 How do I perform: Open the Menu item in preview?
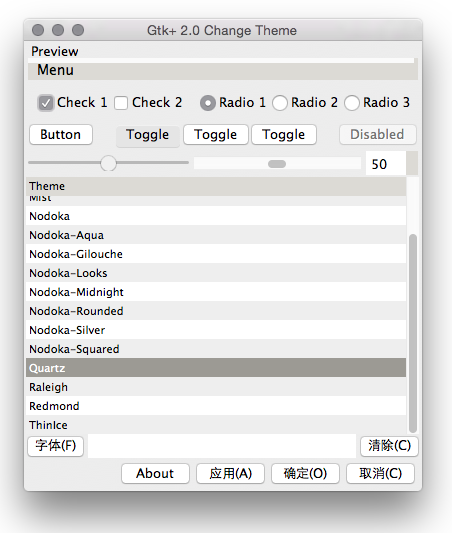point(55,70)
